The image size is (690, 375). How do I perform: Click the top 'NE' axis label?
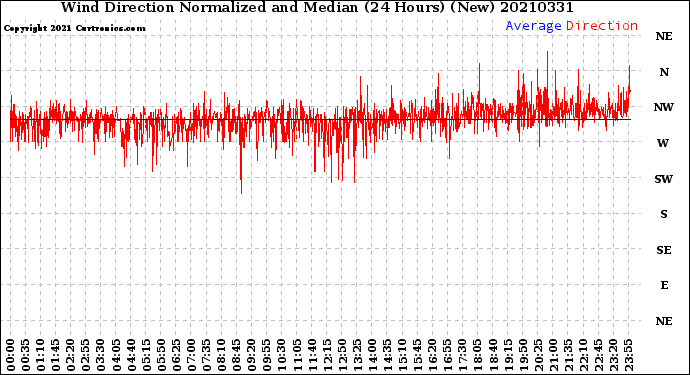coord(664,37)
